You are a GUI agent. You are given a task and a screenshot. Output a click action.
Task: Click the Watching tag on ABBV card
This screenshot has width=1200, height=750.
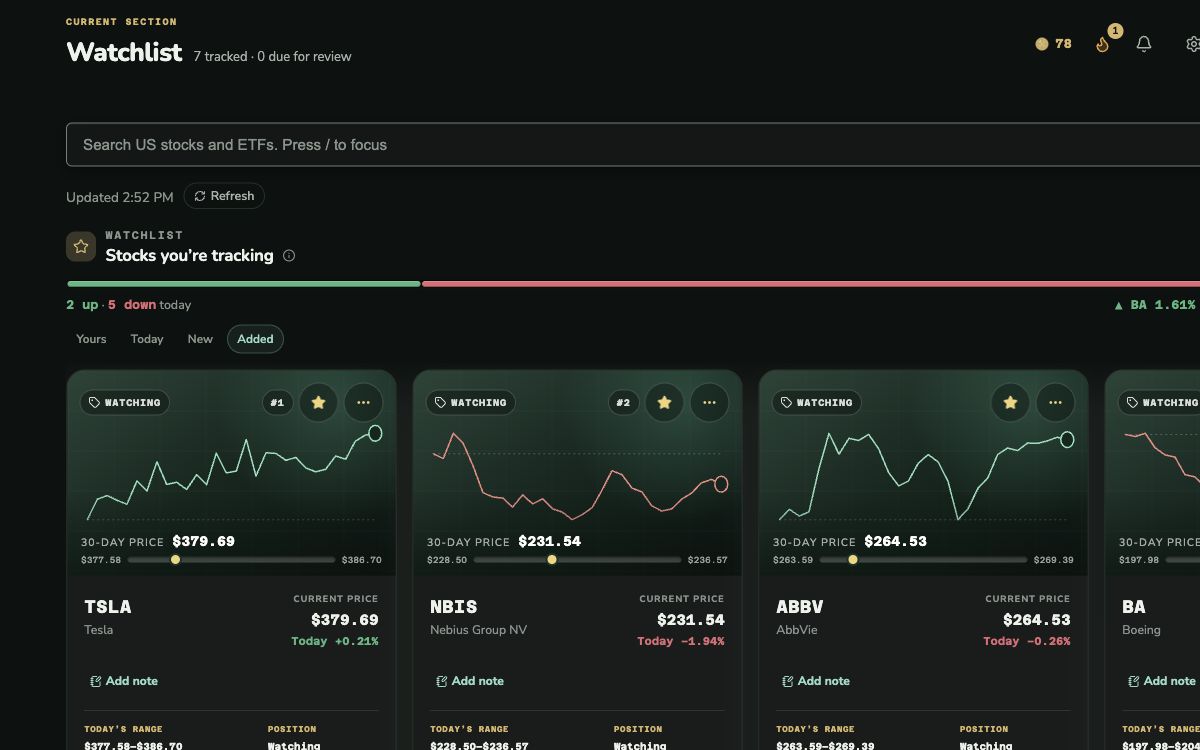[817, 402]
